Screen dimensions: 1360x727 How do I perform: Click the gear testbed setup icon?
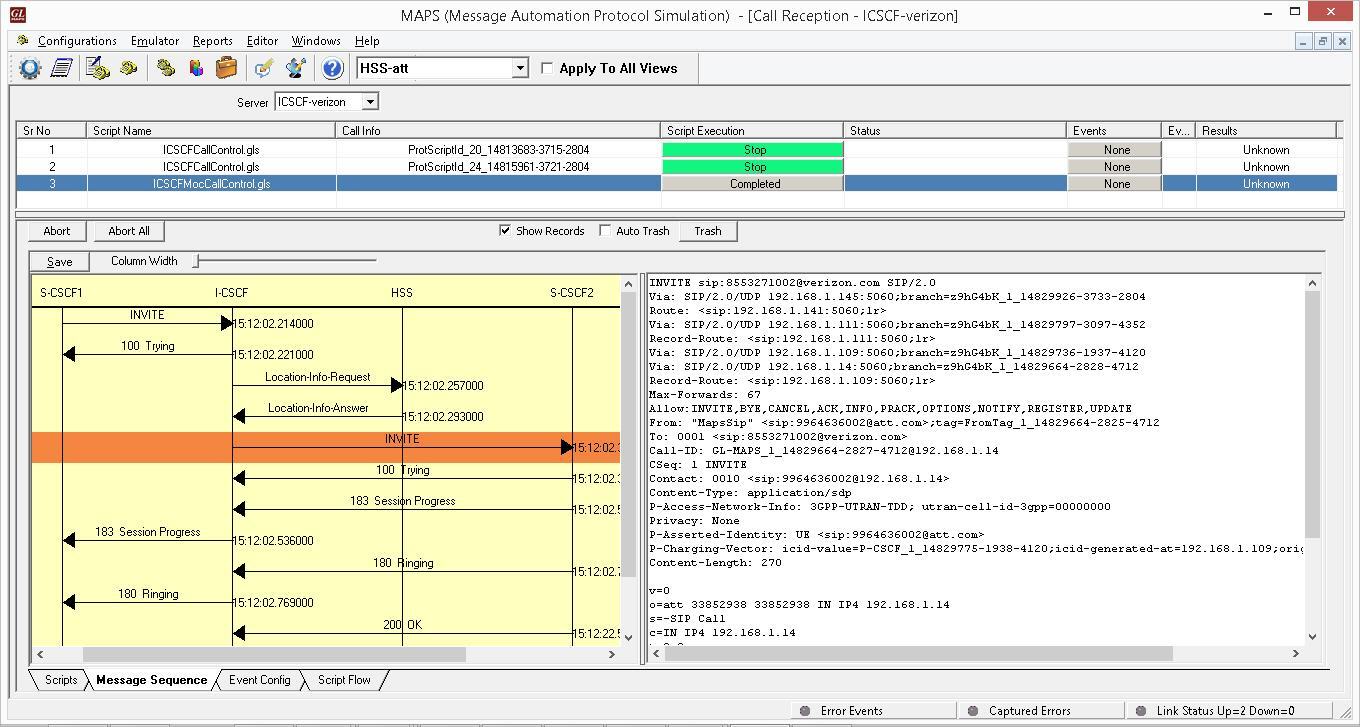pos(30,68)
